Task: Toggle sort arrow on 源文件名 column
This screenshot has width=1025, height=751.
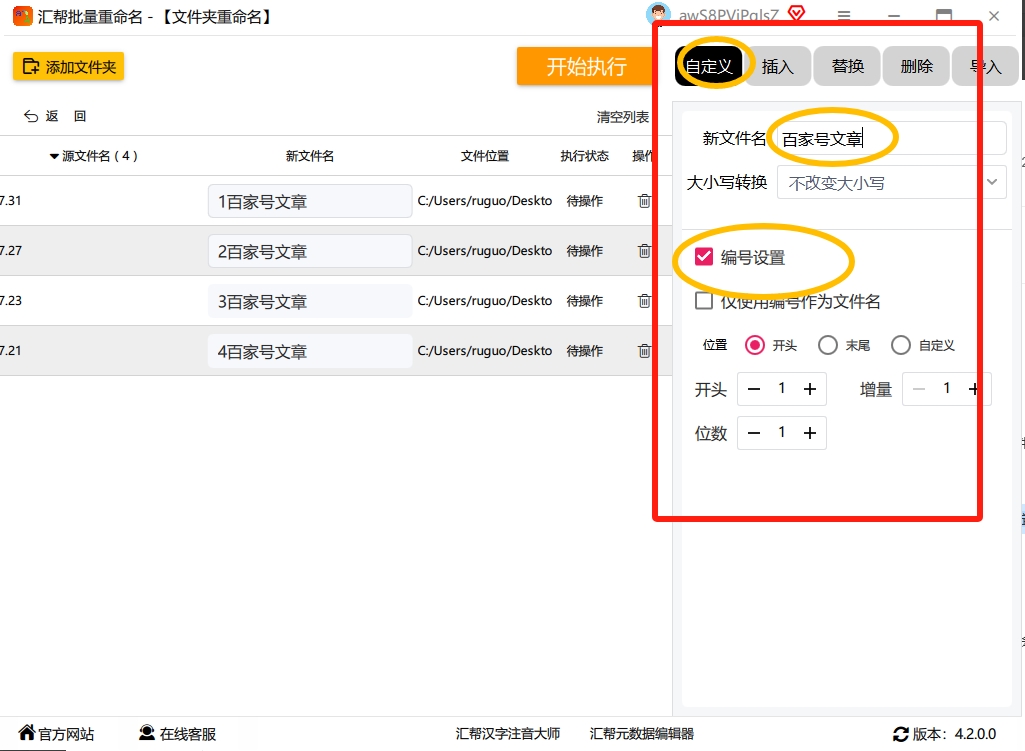Action: tap(54, 156)
